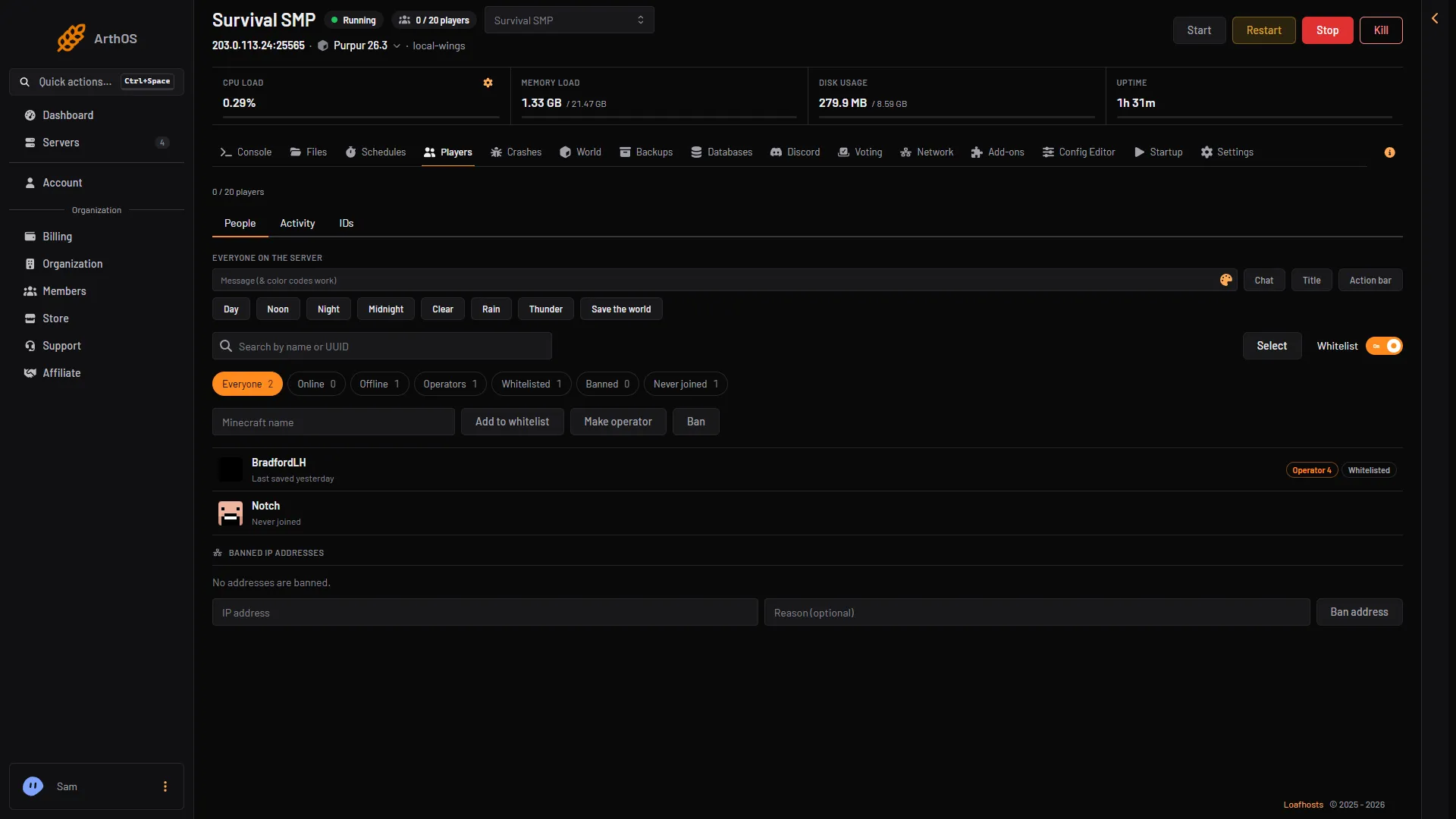Click the Support headset icon
The image size is (1456, 819).
(x=30, y=346)
